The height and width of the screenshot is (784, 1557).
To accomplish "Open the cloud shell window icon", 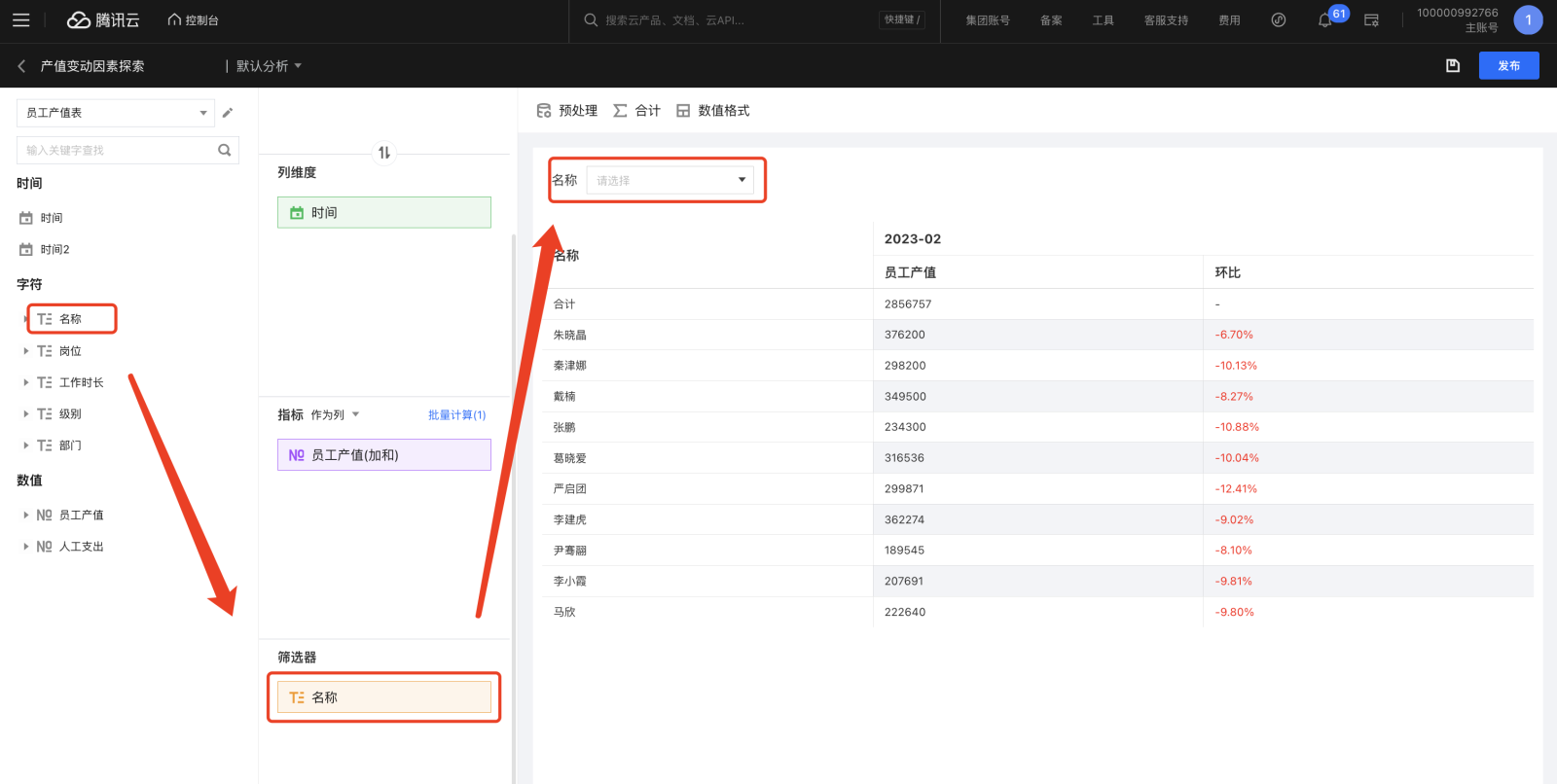I will tap(1372, 19).
